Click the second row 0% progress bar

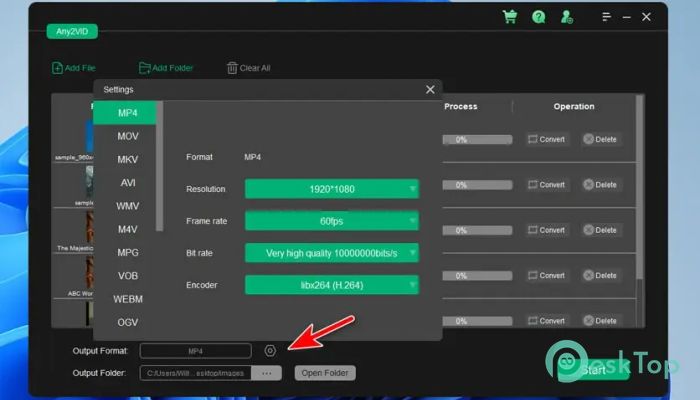point(477,185)
